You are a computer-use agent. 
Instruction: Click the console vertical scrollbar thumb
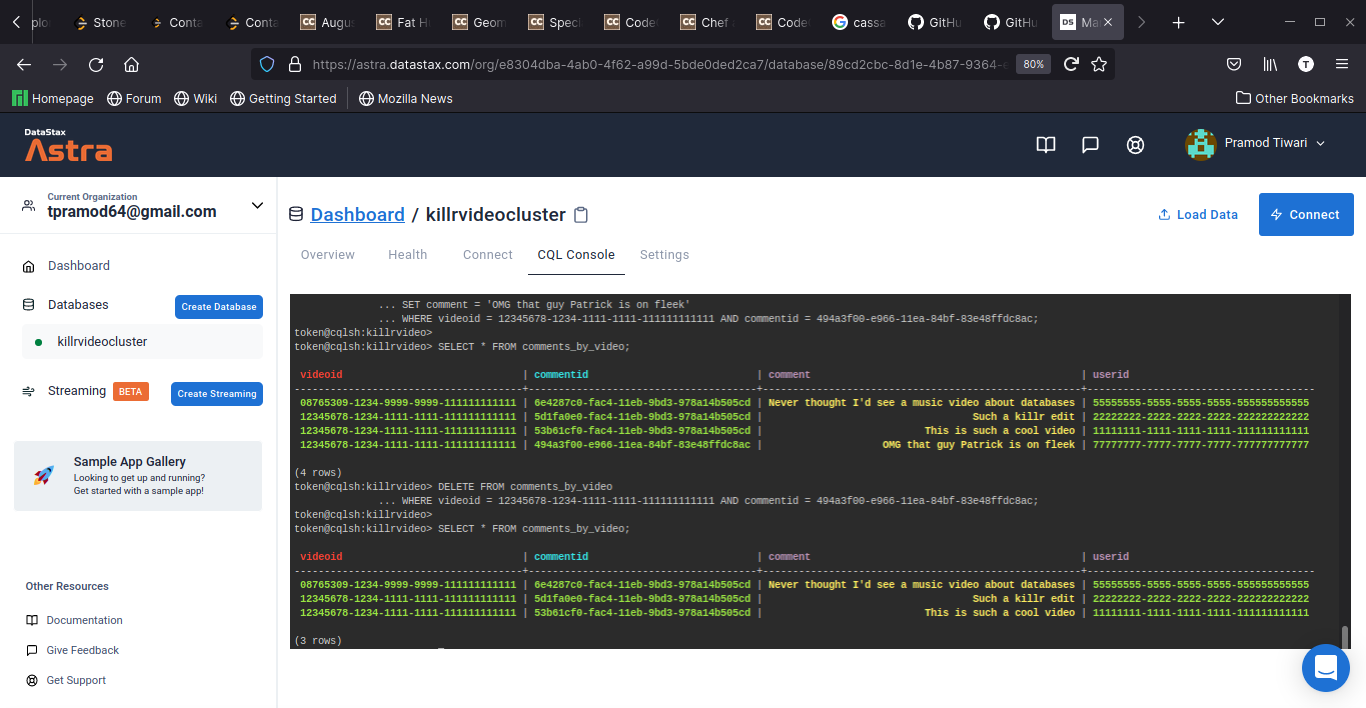point(1345,636)
